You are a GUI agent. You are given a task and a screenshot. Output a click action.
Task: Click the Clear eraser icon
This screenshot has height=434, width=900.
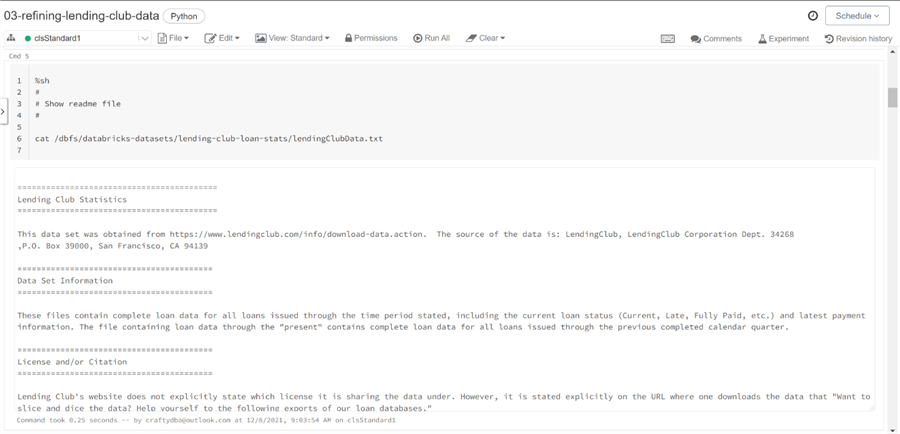click(x=471, y=38)
